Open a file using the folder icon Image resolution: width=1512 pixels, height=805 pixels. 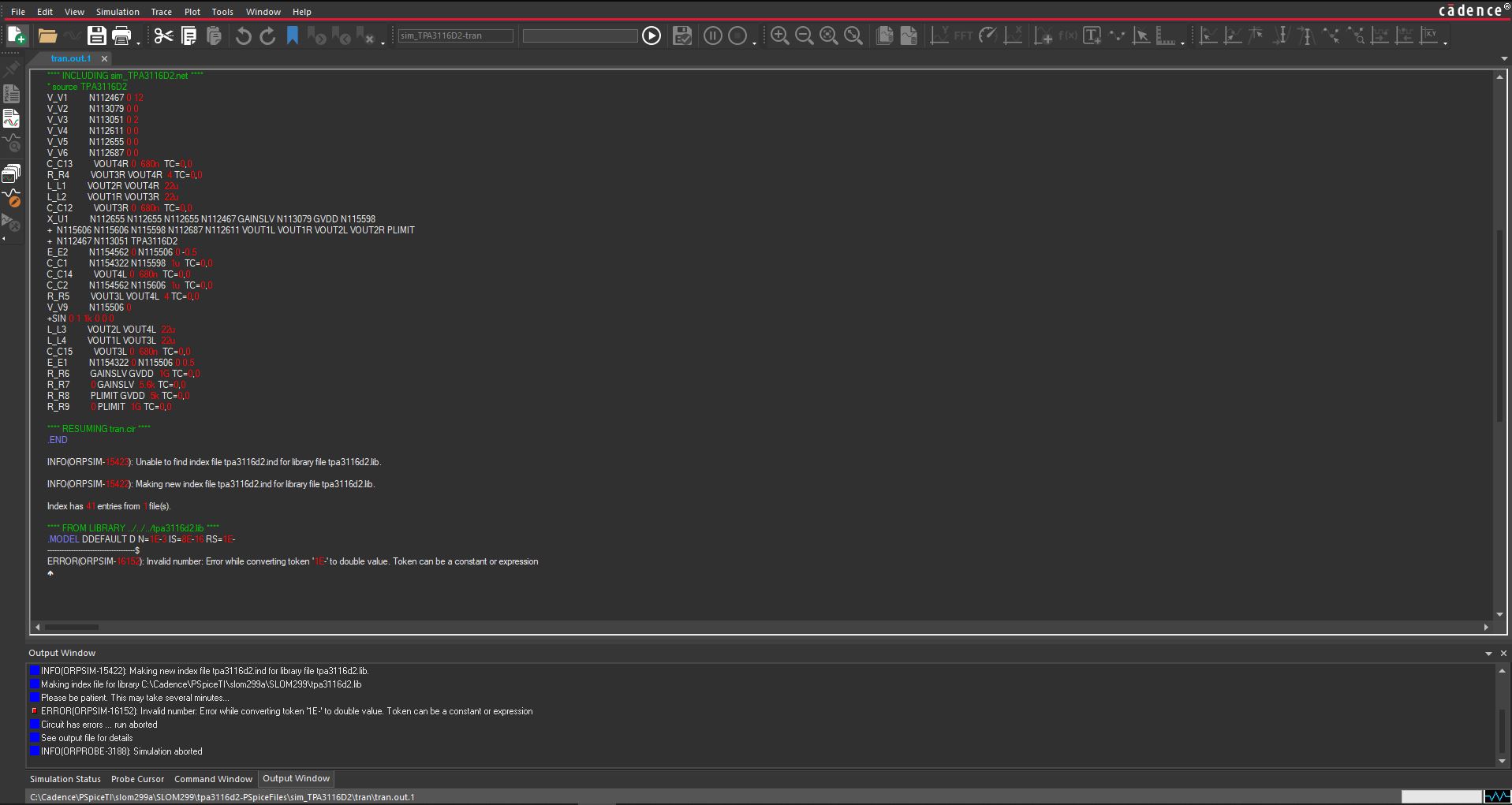(x=47, y=35)
